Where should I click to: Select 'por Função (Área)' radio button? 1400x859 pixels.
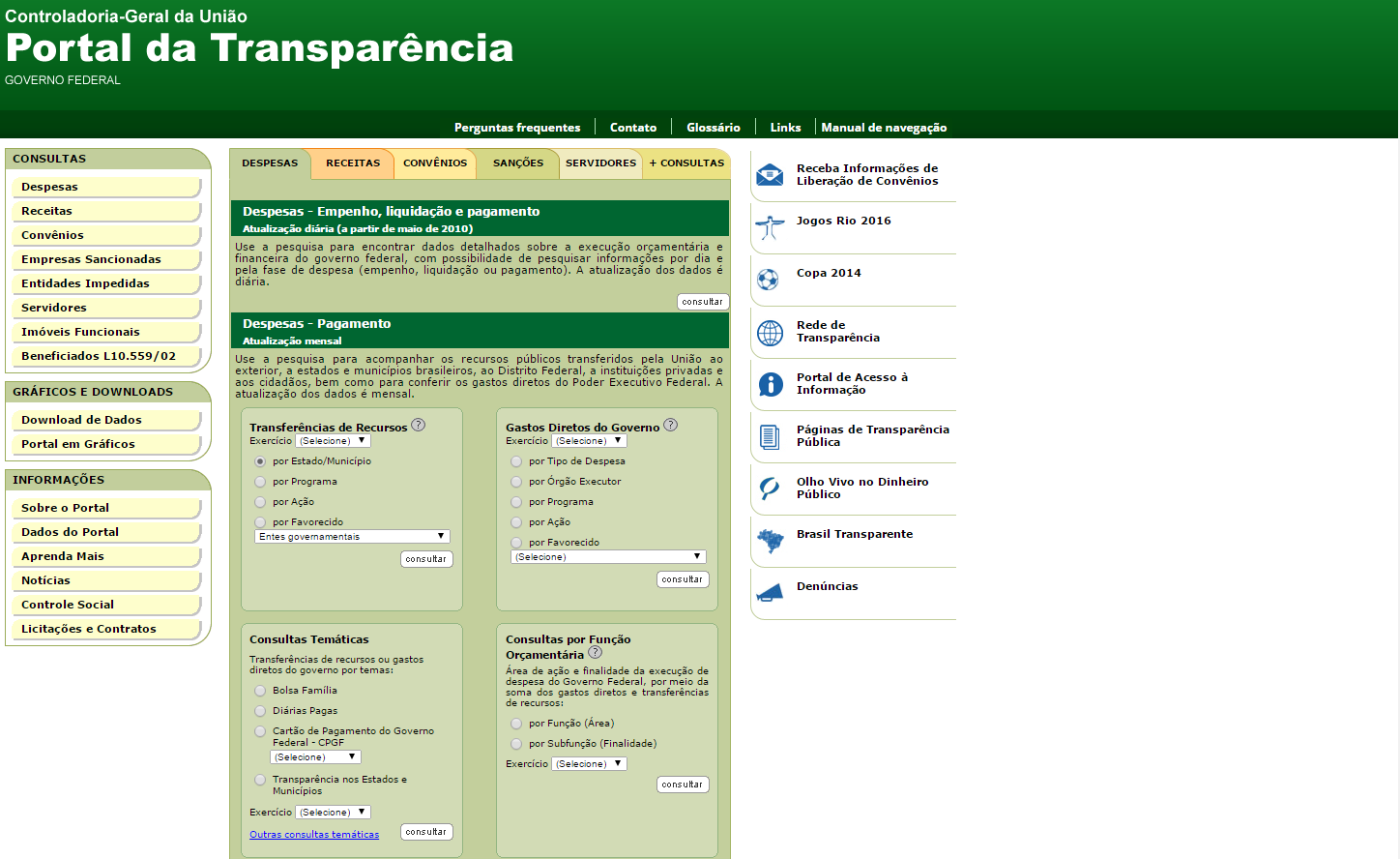point(516,724)
